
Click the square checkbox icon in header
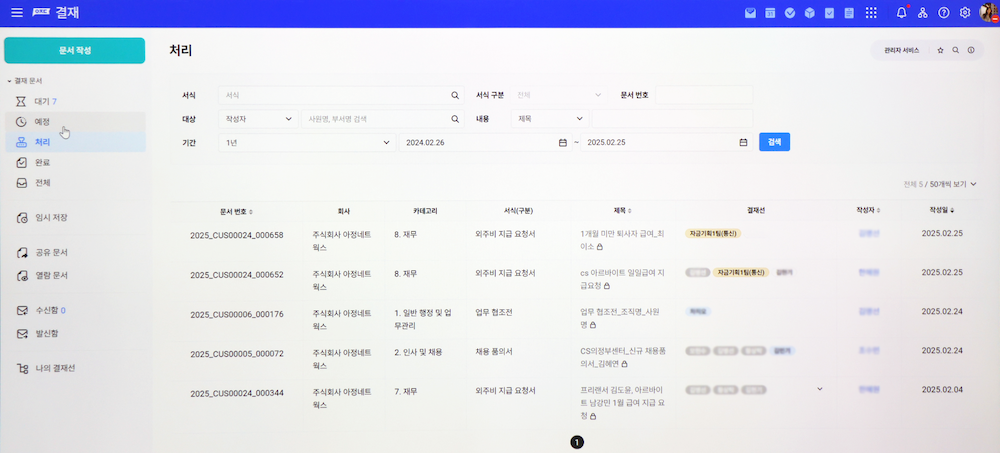click(829, 13)
